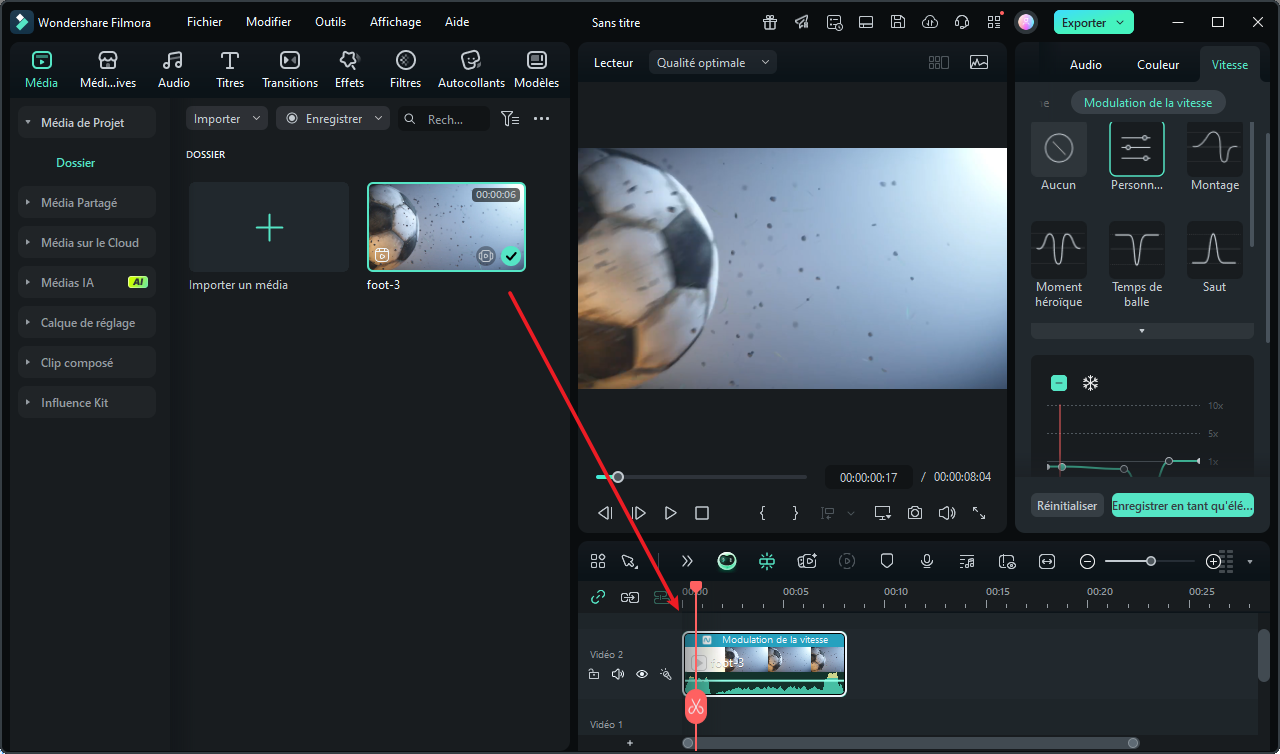Click the microphone voiceover icon
1280x754 pixels.
coord(927,561)
